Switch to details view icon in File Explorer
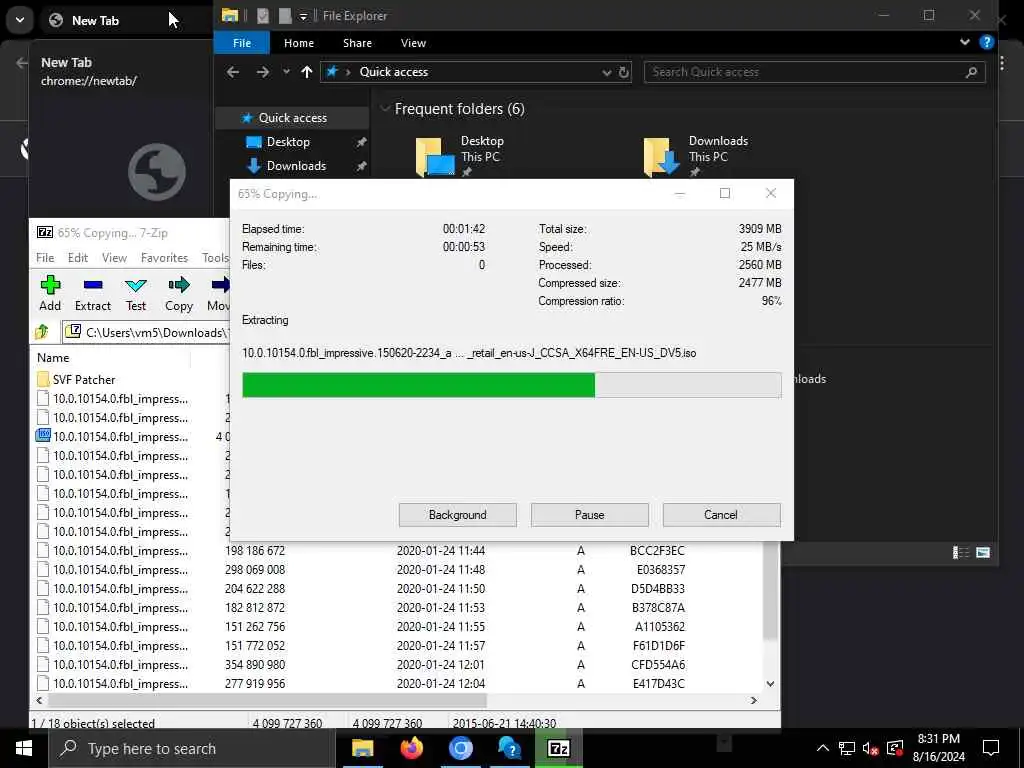This screenshot has height=768, width=1024. 961,552
